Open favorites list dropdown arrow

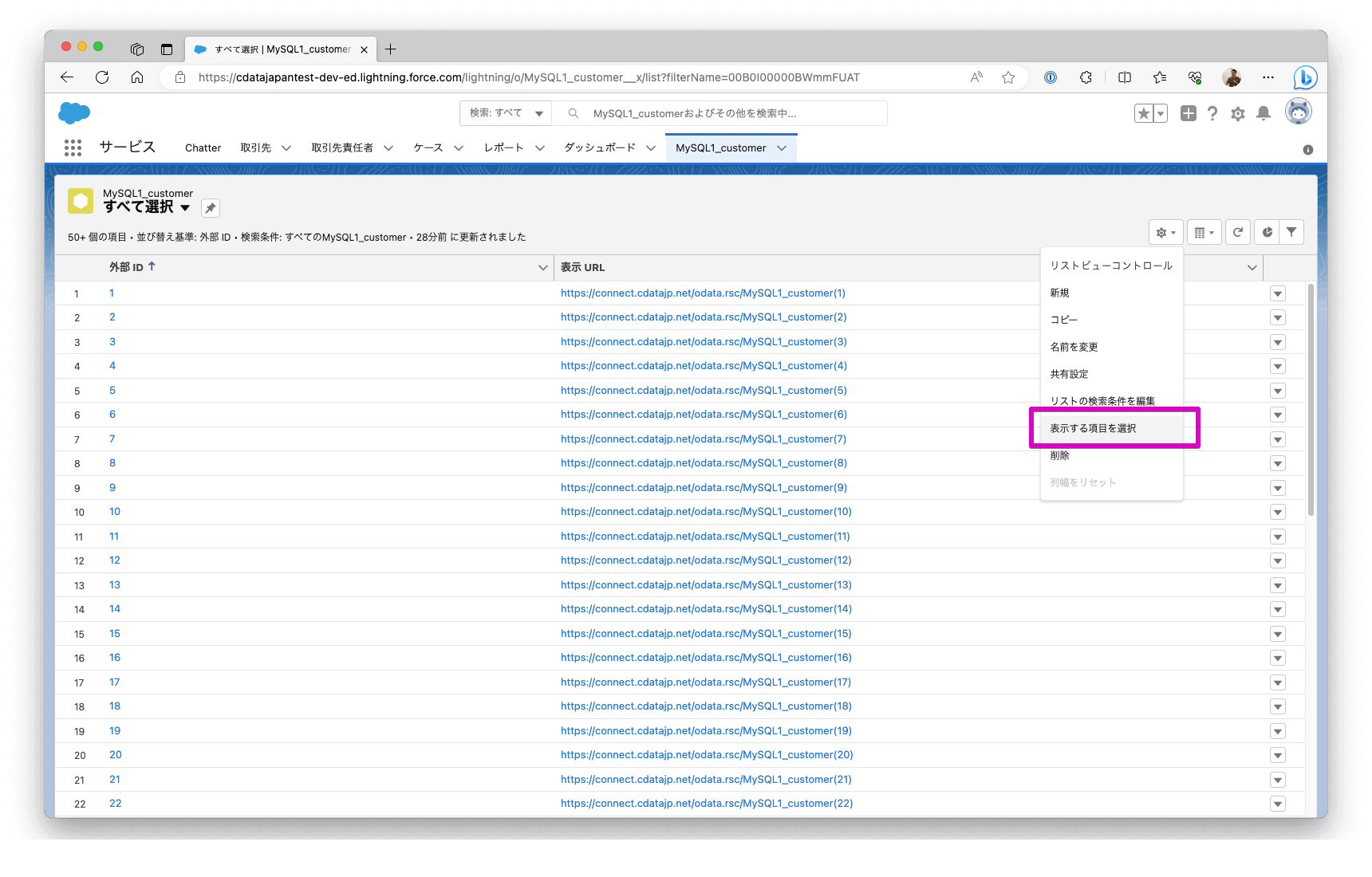[1161, 113]
